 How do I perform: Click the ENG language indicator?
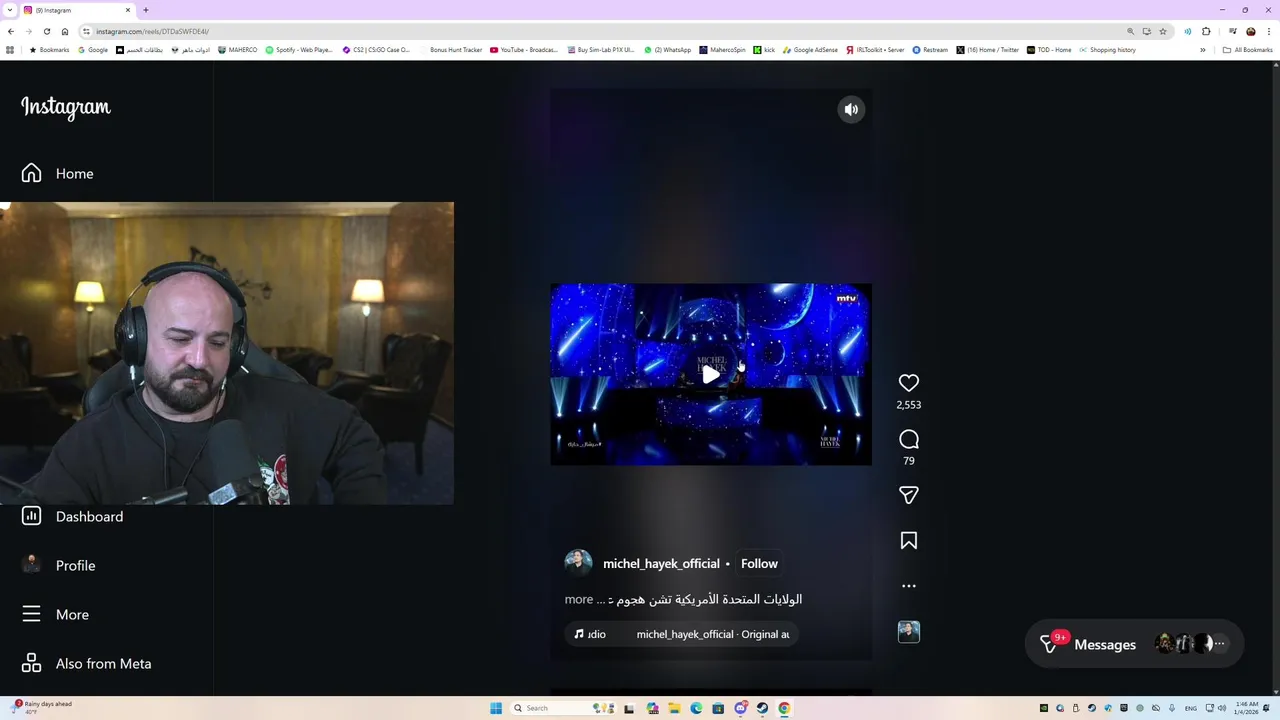coord(1190,708)
